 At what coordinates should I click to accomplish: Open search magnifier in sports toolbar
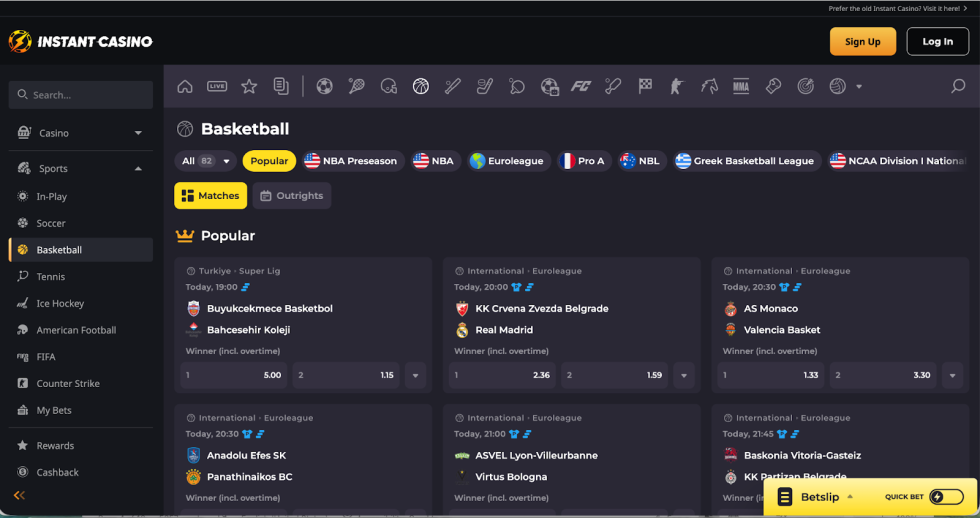click(x=957, y=86)
